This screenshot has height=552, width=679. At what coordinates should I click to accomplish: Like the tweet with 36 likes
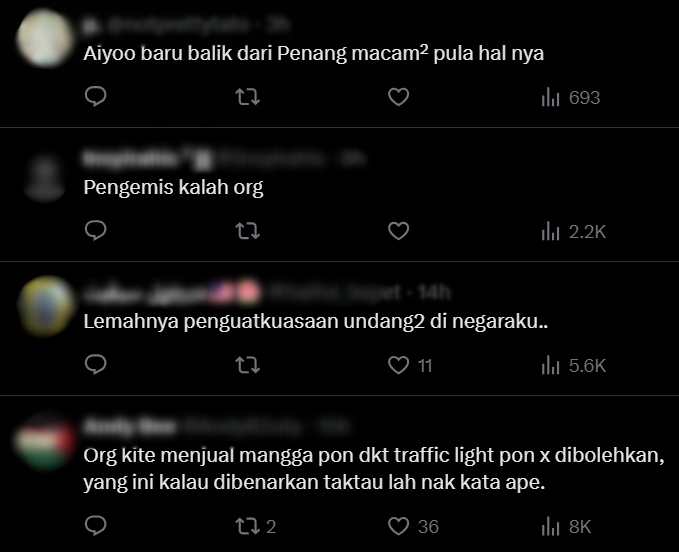413,526
